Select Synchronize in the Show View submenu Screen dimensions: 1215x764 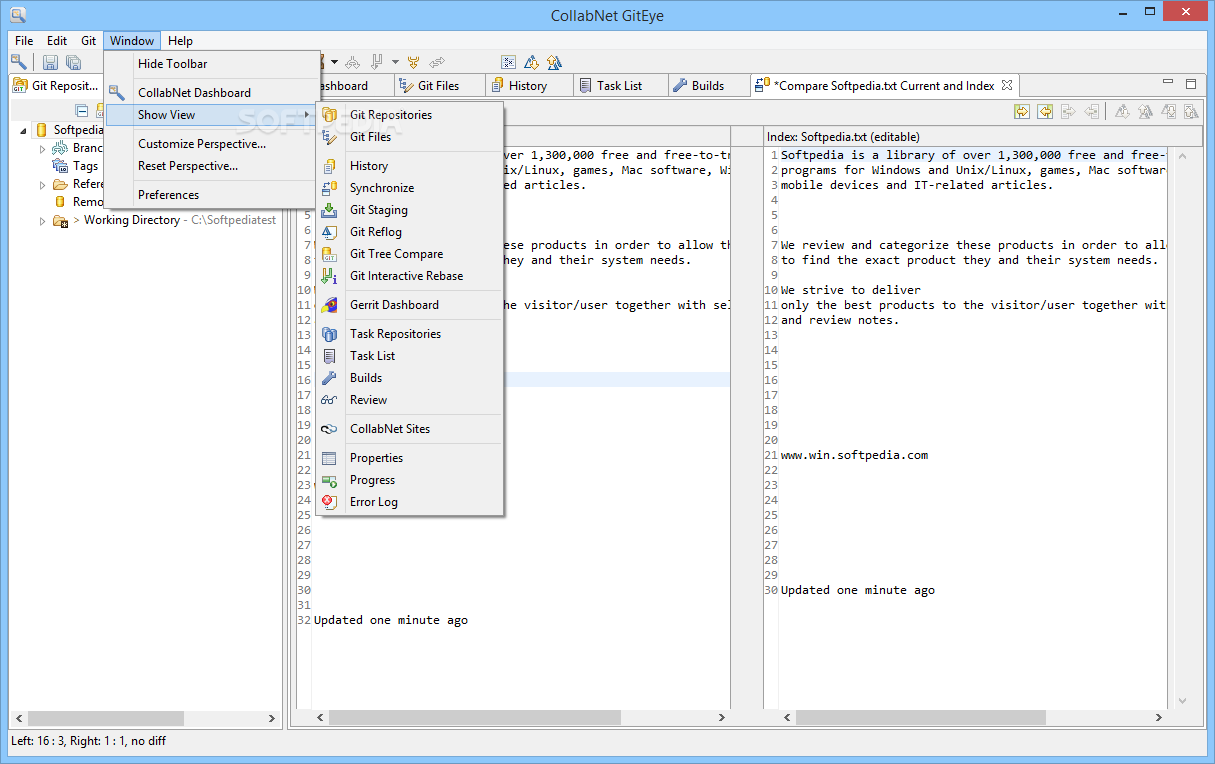point(410,188)
